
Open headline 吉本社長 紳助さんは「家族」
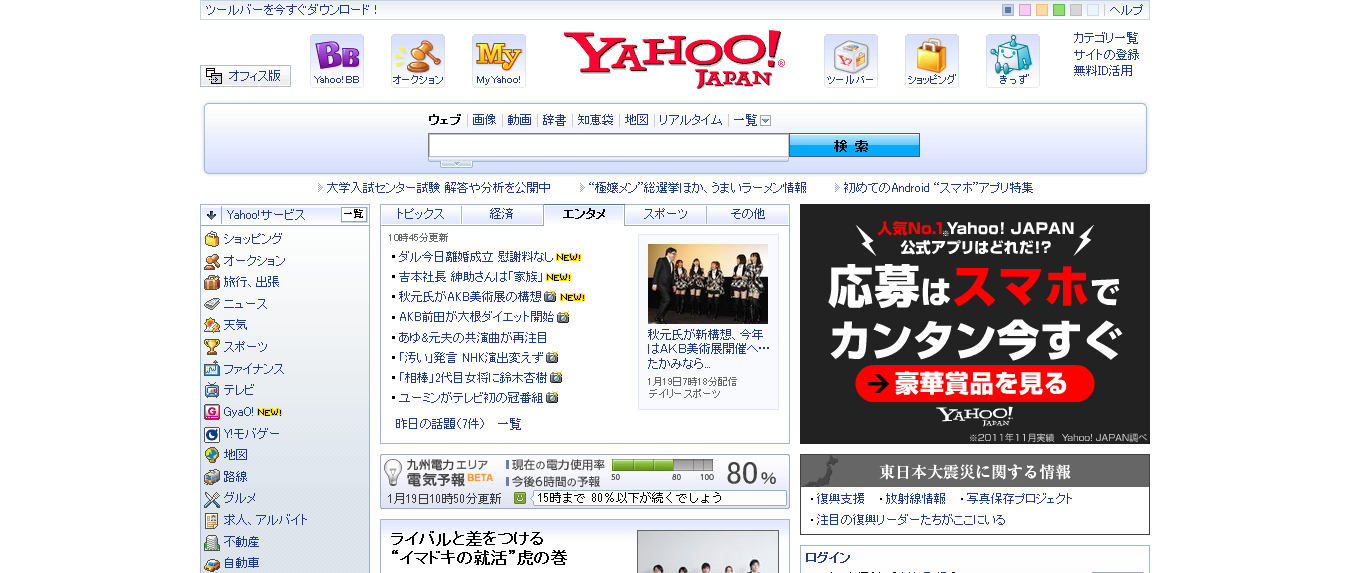470,277
